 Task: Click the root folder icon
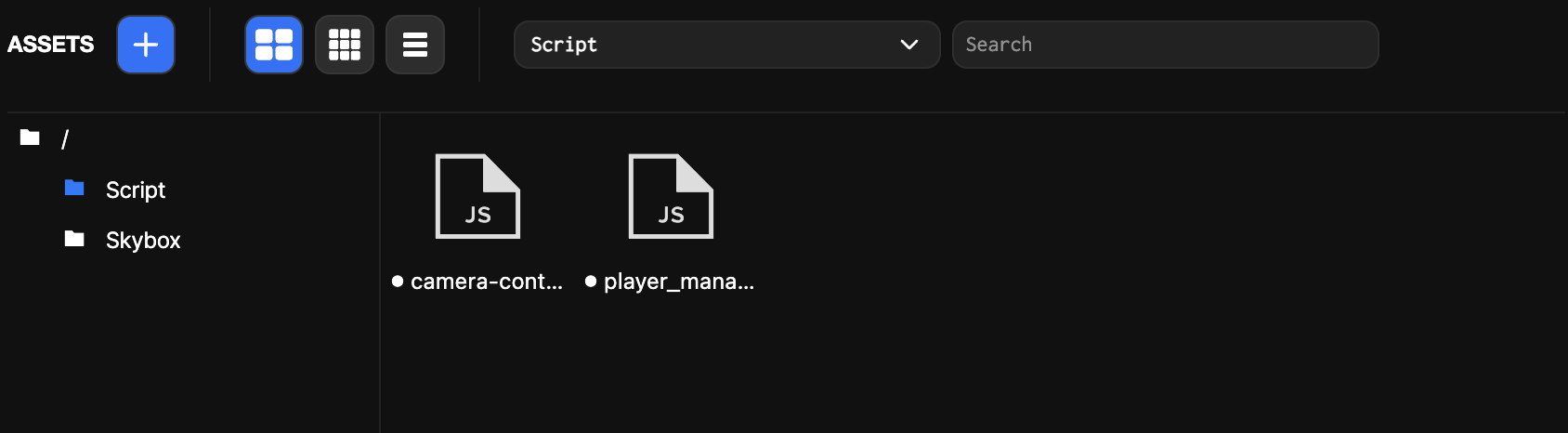[31, 138]
